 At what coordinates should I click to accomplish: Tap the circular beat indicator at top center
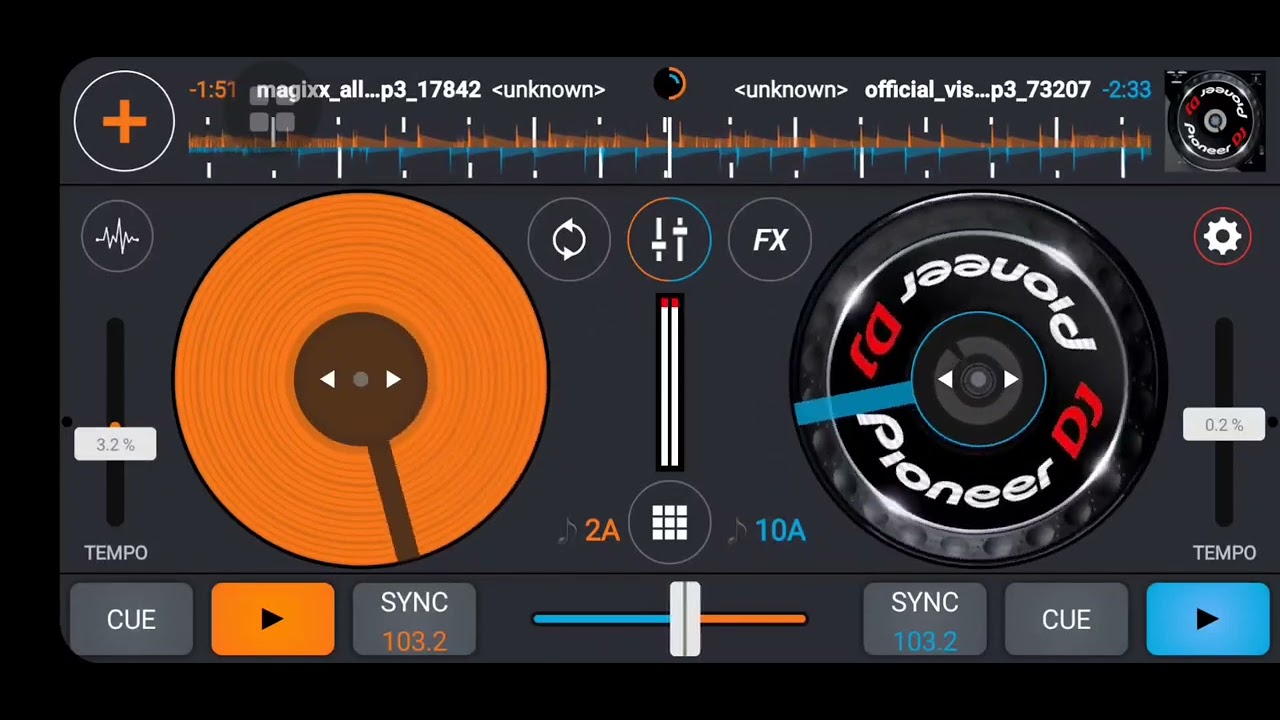(669, 84)
